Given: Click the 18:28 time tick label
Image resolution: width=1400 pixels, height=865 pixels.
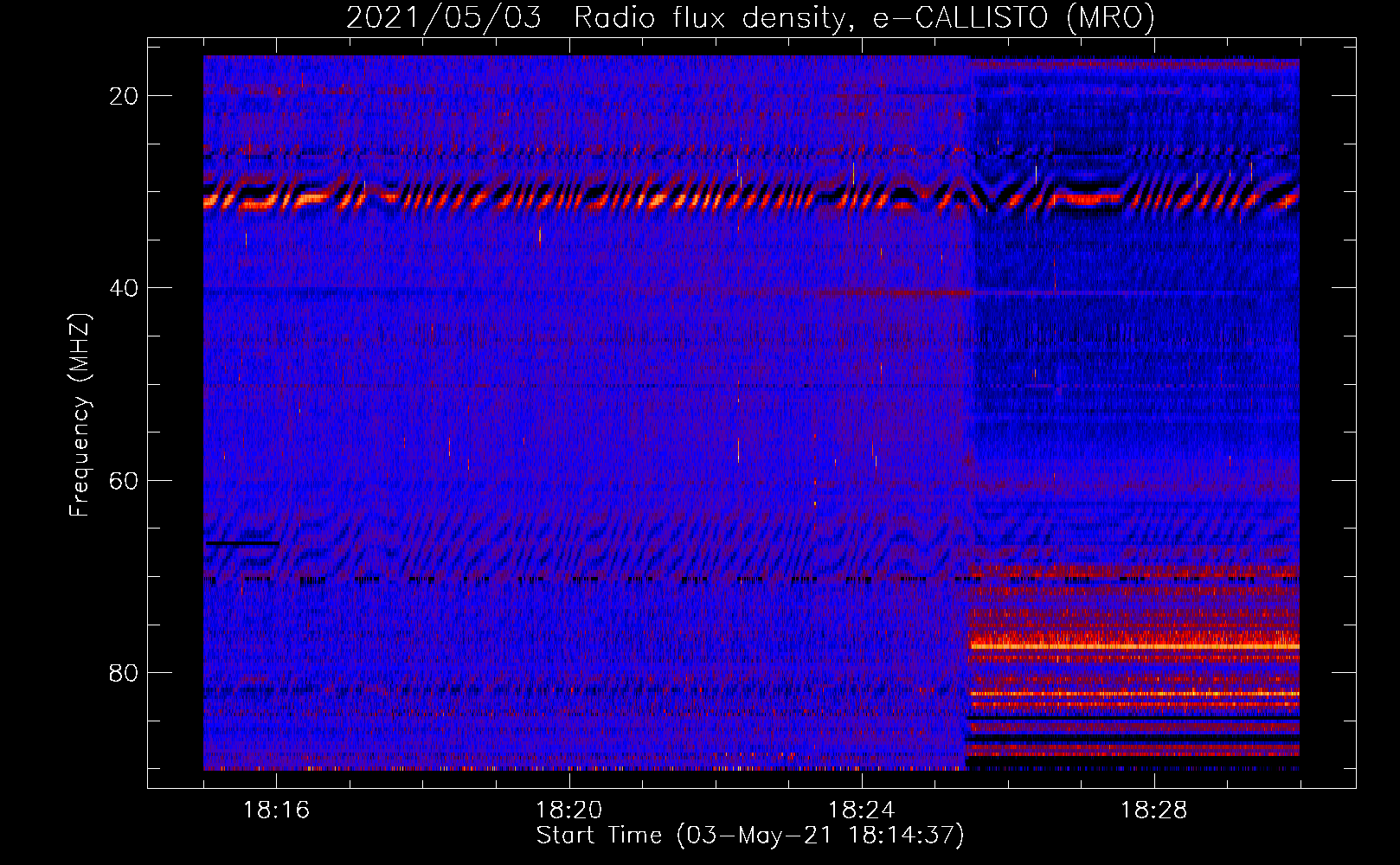Looking at the screenshot, I should [1154, 810].
